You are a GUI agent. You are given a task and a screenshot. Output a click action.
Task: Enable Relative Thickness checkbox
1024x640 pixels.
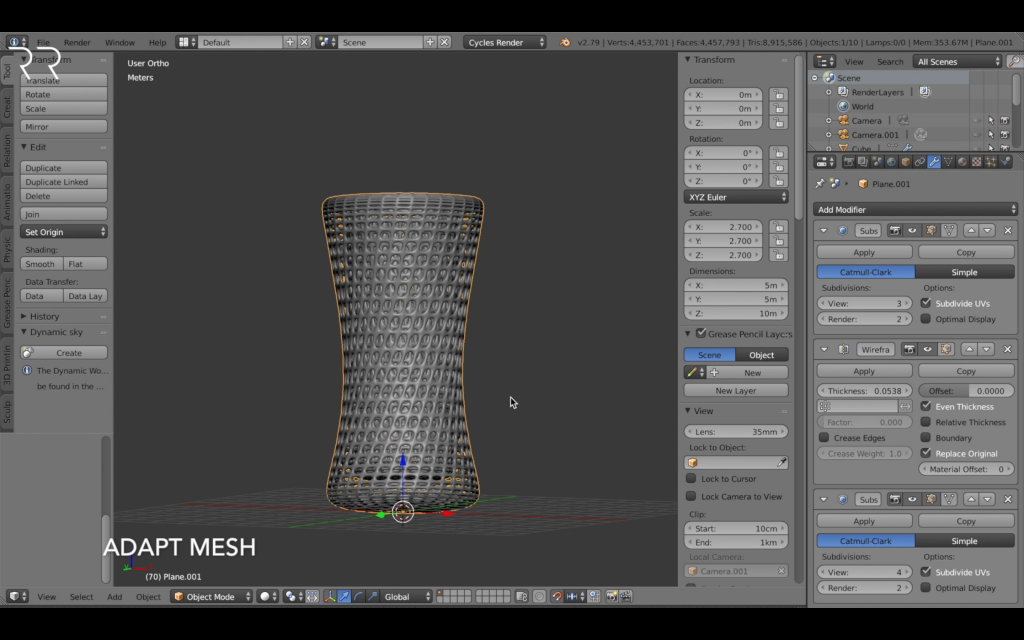click(x=925, y=422)
